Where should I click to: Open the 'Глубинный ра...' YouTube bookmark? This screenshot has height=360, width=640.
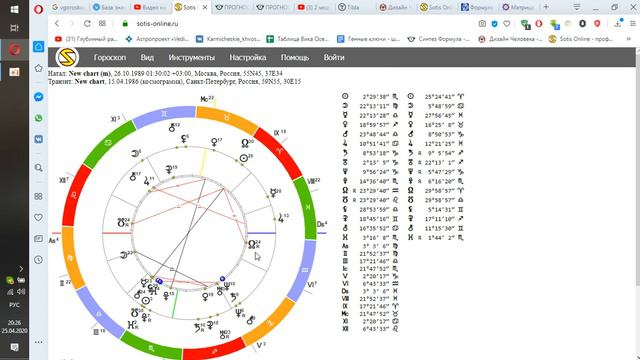[86, 39]
